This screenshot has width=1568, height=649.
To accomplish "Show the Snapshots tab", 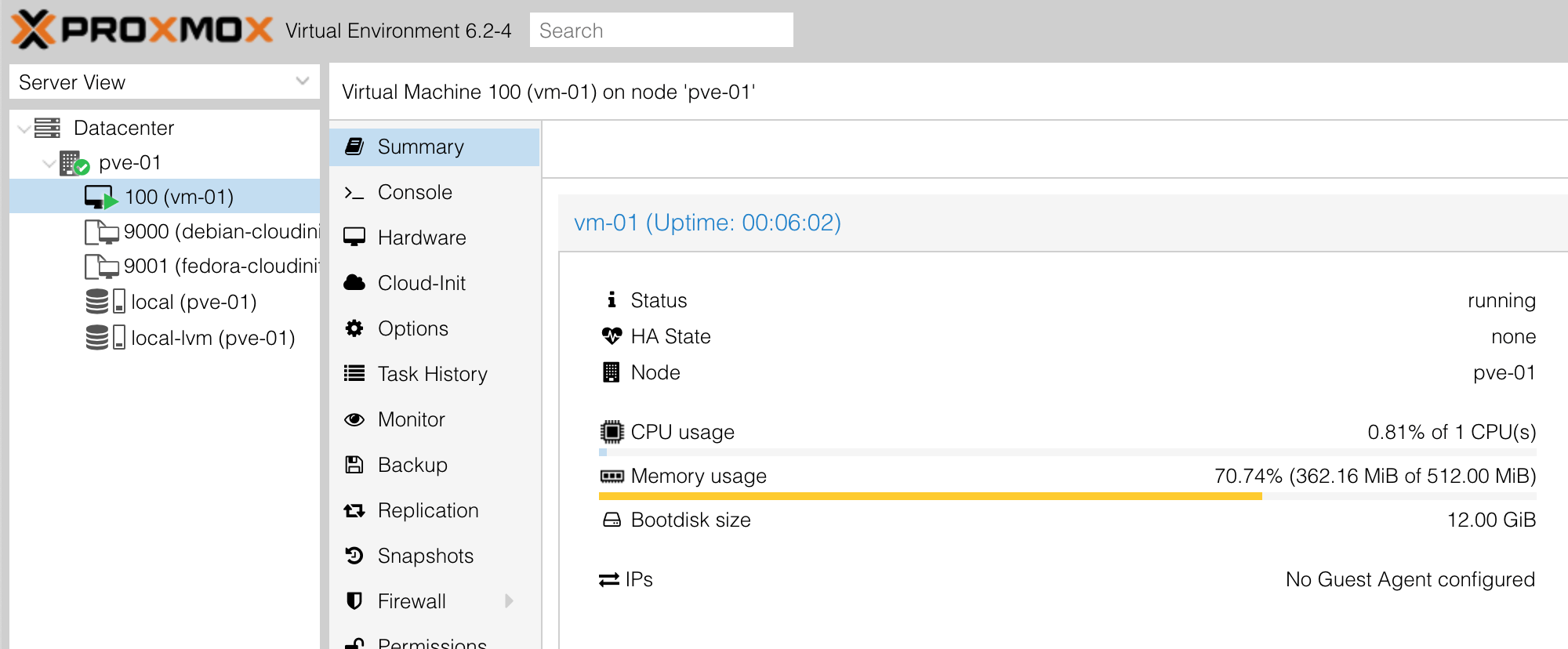I will pos(434,556).
